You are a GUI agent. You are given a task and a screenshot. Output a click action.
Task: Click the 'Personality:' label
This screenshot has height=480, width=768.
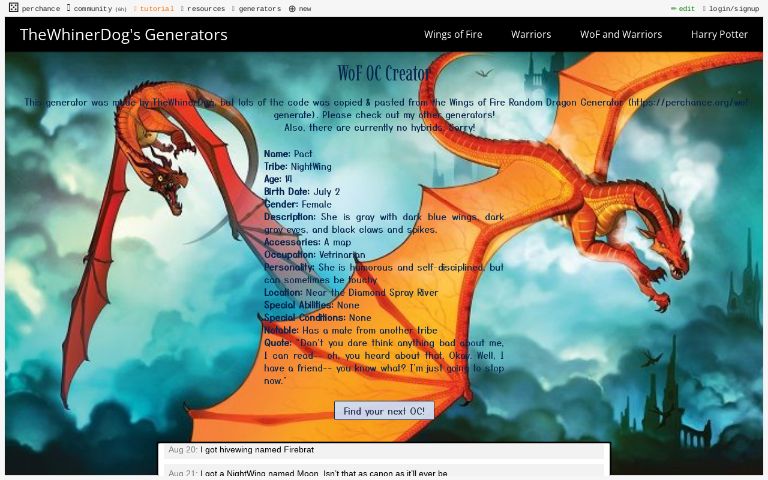[289, 267]
